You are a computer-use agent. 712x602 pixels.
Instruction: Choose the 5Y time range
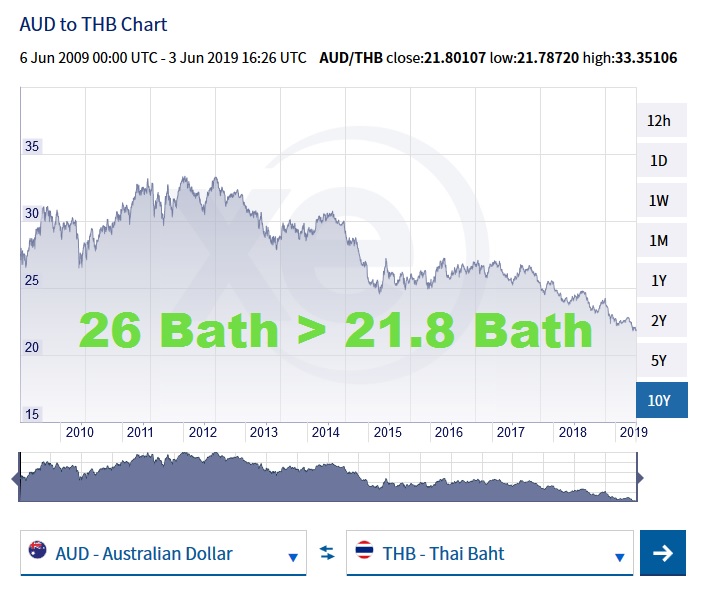[x=658, y=361]
